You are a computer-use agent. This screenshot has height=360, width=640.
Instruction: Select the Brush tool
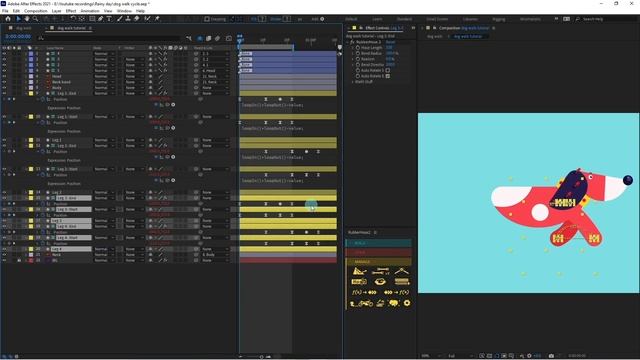click(x=120, y=19)
